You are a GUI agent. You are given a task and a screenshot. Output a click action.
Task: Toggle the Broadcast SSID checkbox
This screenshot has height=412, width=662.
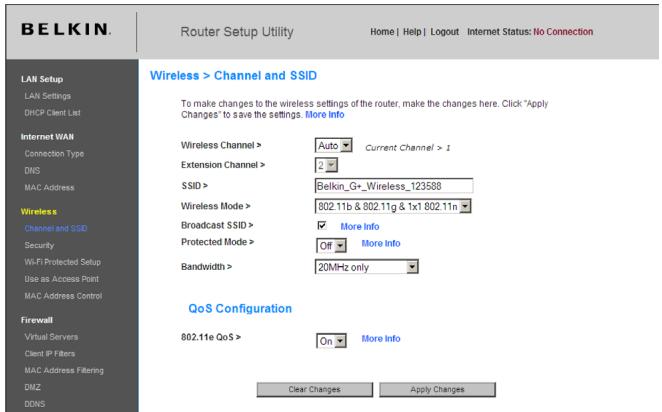(x=322, y=225)
